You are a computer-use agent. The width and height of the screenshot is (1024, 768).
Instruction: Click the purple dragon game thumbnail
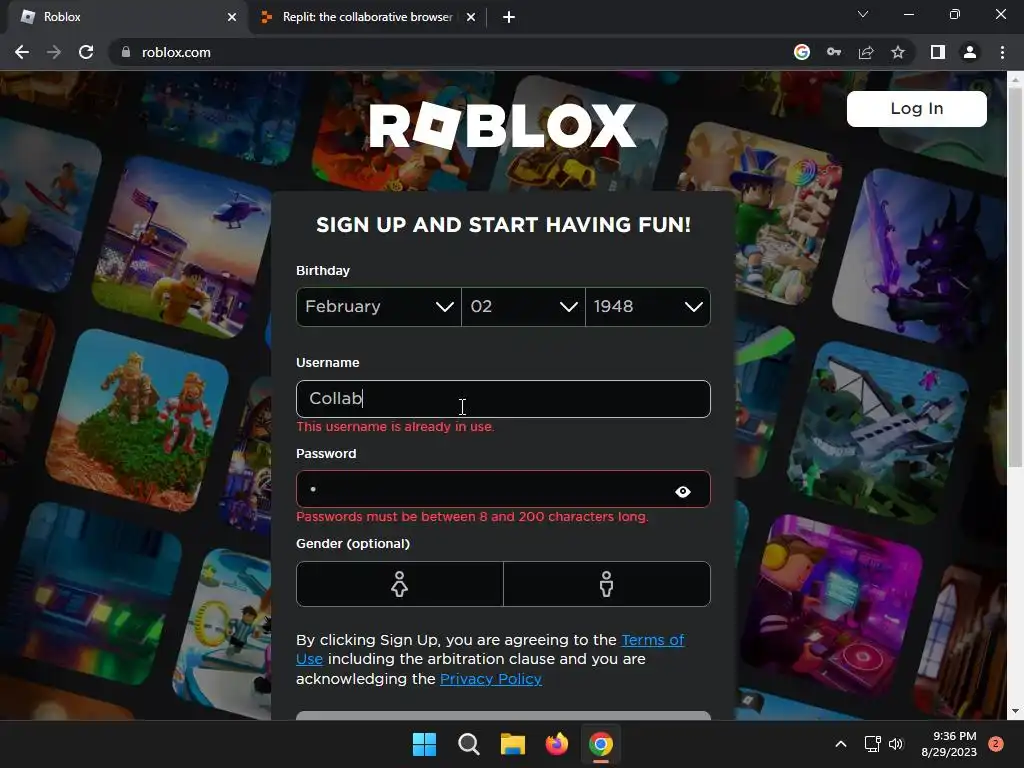(921, 258)
